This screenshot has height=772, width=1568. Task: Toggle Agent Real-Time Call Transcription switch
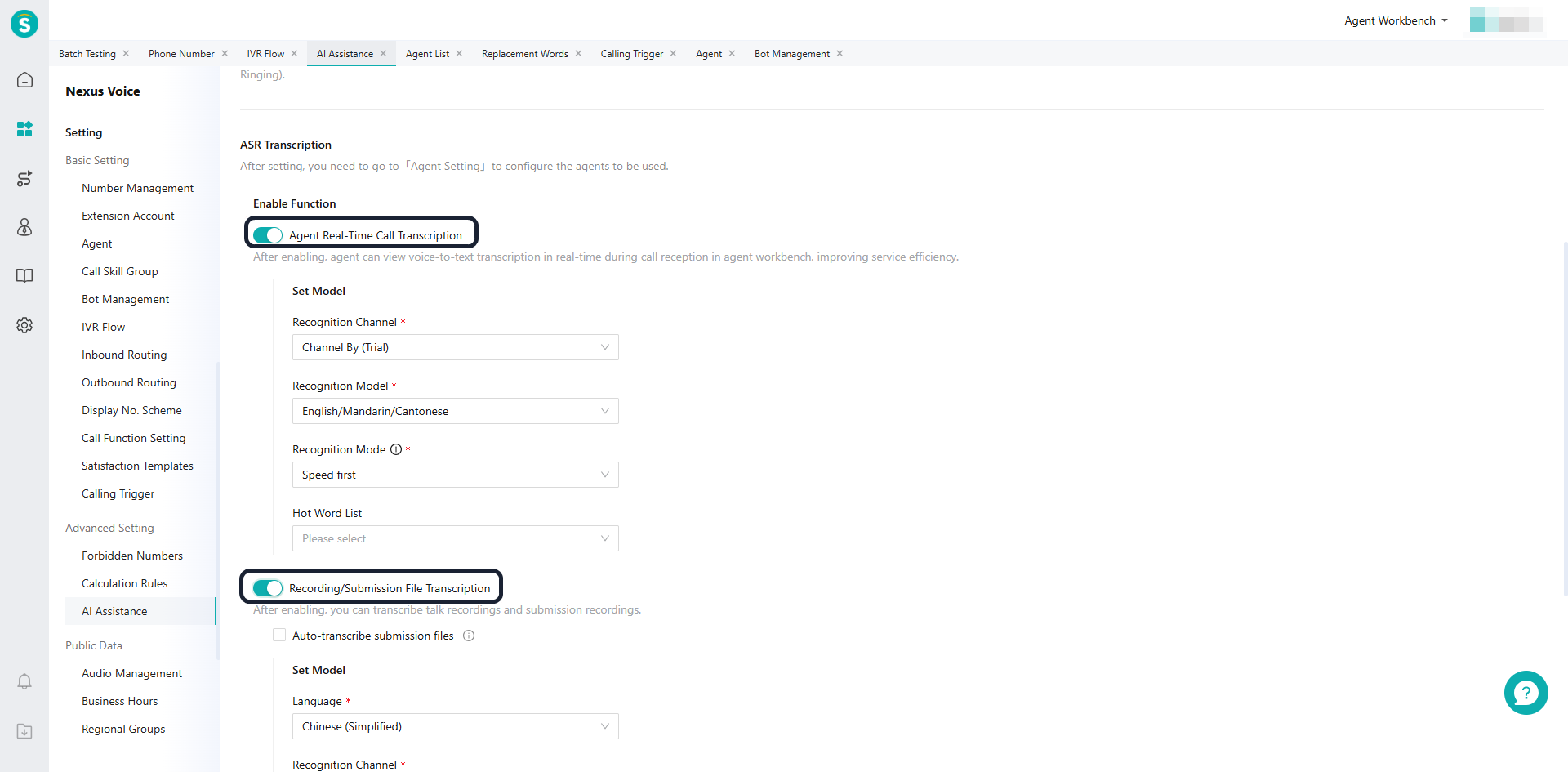[x=267, y=235]
